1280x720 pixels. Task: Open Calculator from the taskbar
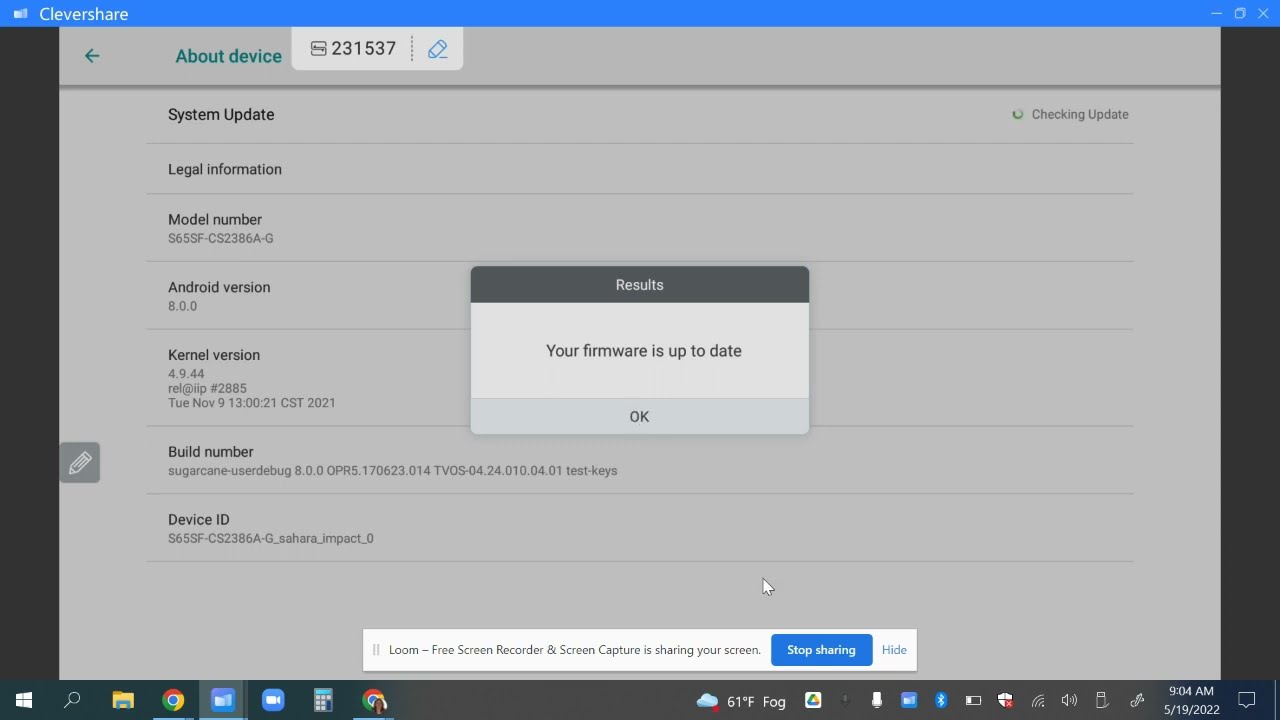tap(323, 700)
